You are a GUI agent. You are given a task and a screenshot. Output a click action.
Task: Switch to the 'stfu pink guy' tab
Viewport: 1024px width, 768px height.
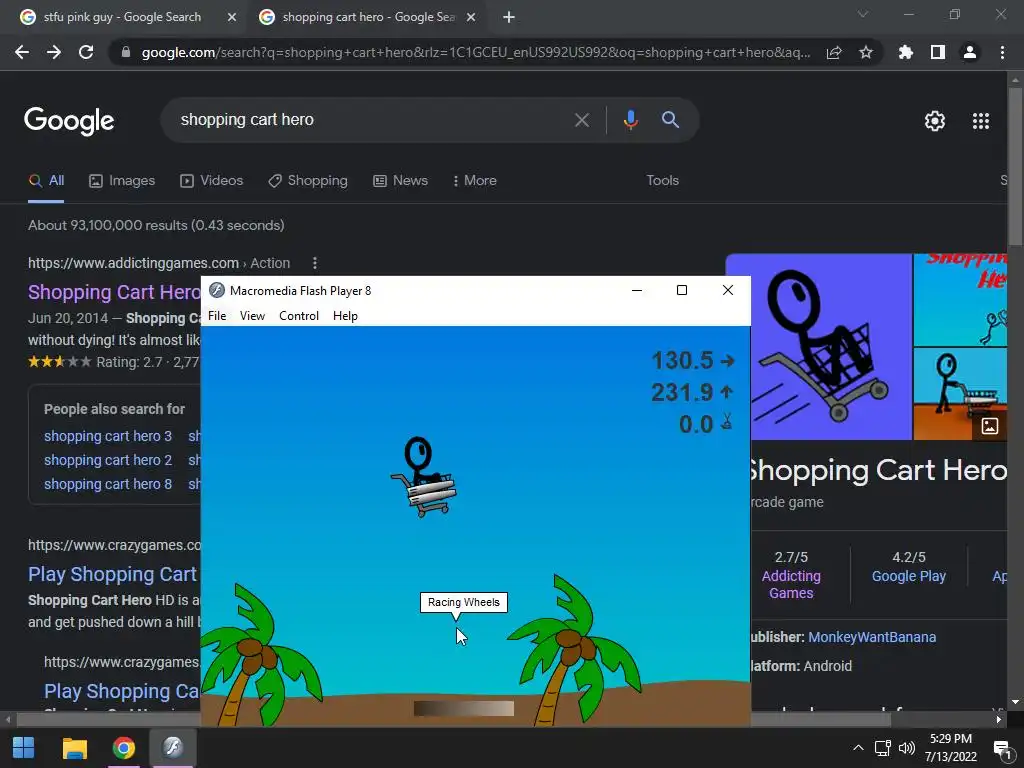point(122,17)
